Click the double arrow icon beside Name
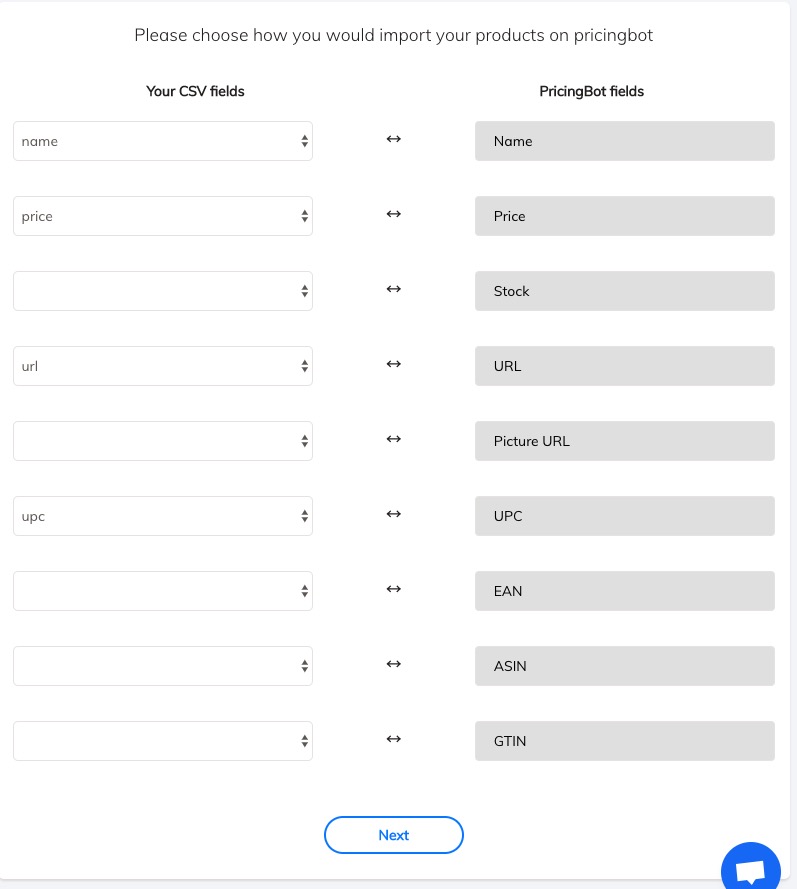 [394, 139]
